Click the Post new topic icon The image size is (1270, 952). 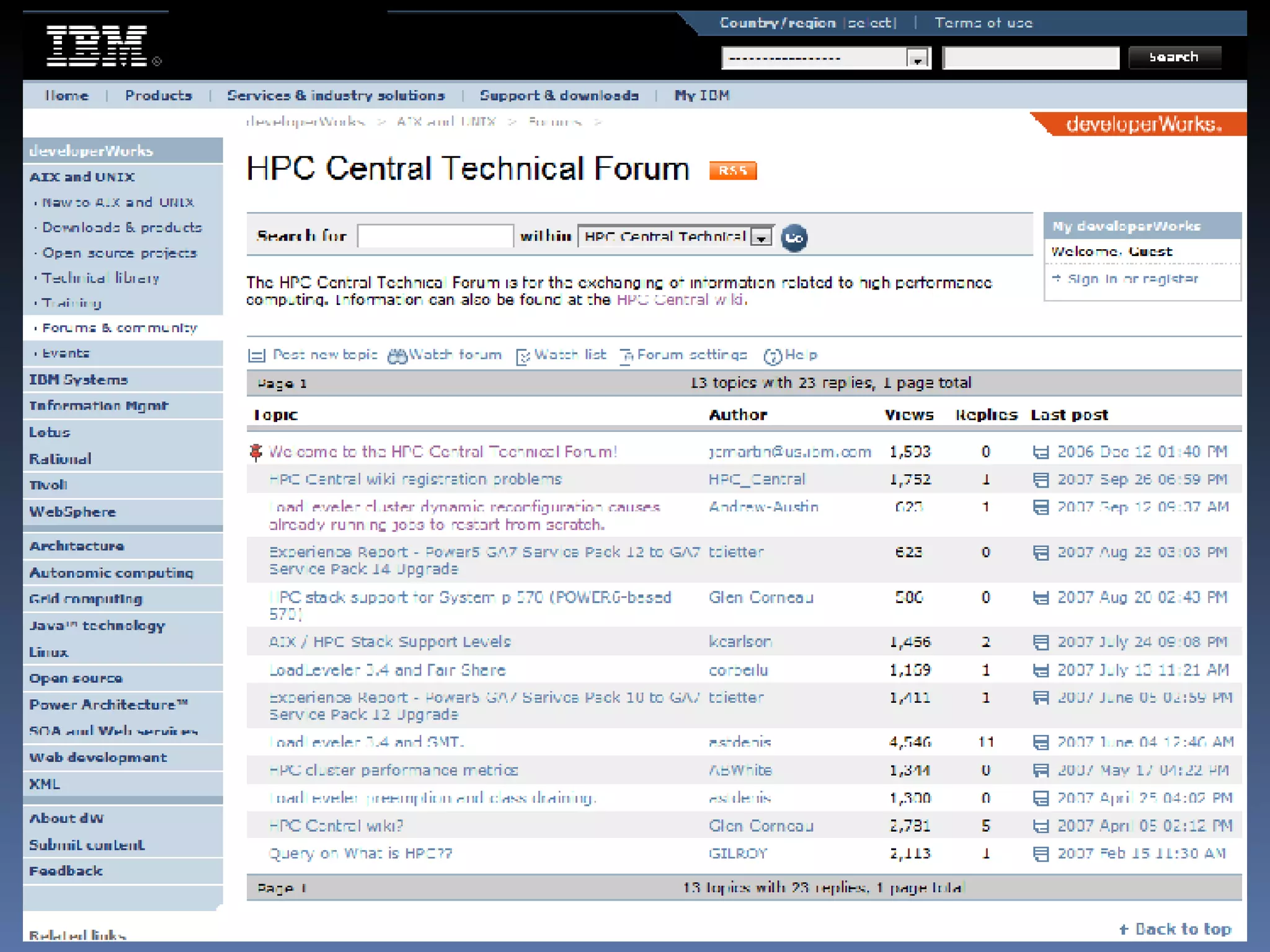coord(256,356)
